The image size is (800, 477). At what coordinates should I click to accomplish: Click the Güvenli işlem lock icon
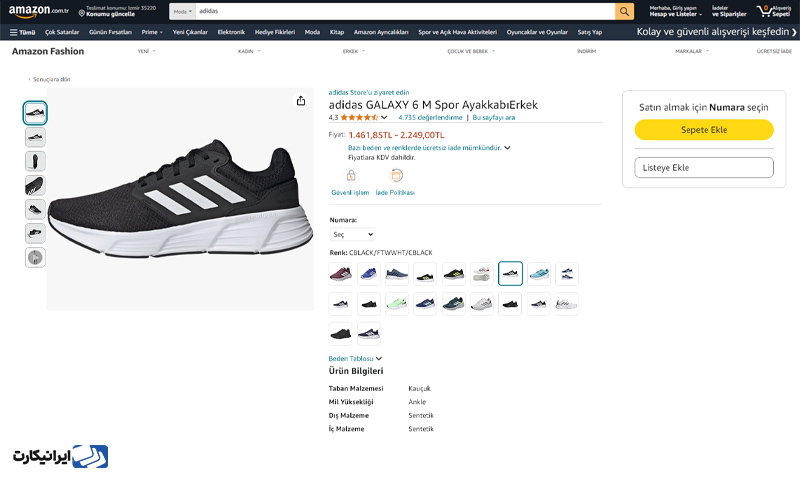pyautogui.click(x=351, y=176)
